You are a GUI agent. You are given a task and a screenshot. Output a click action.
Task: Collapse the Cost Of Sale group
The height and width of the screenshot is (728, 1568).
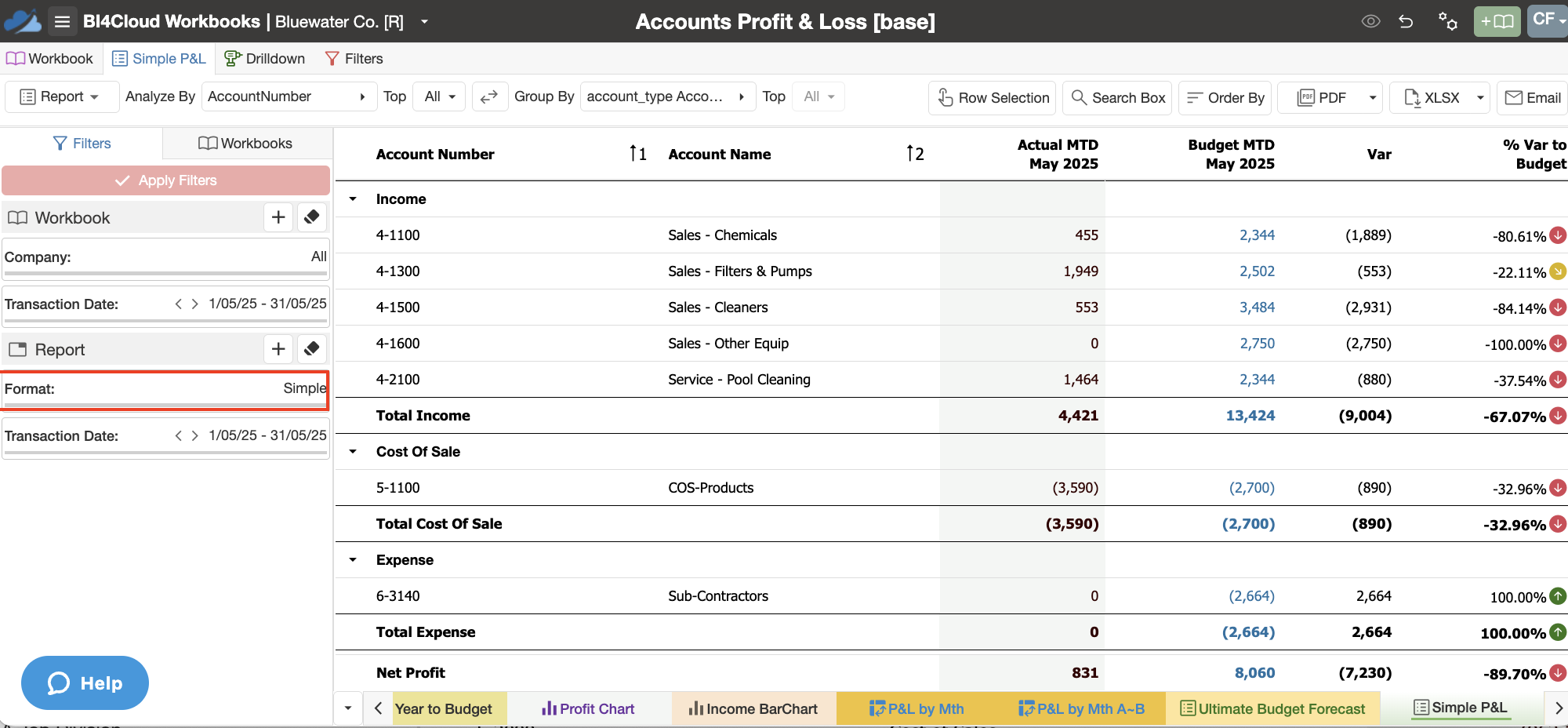point(353,452)
